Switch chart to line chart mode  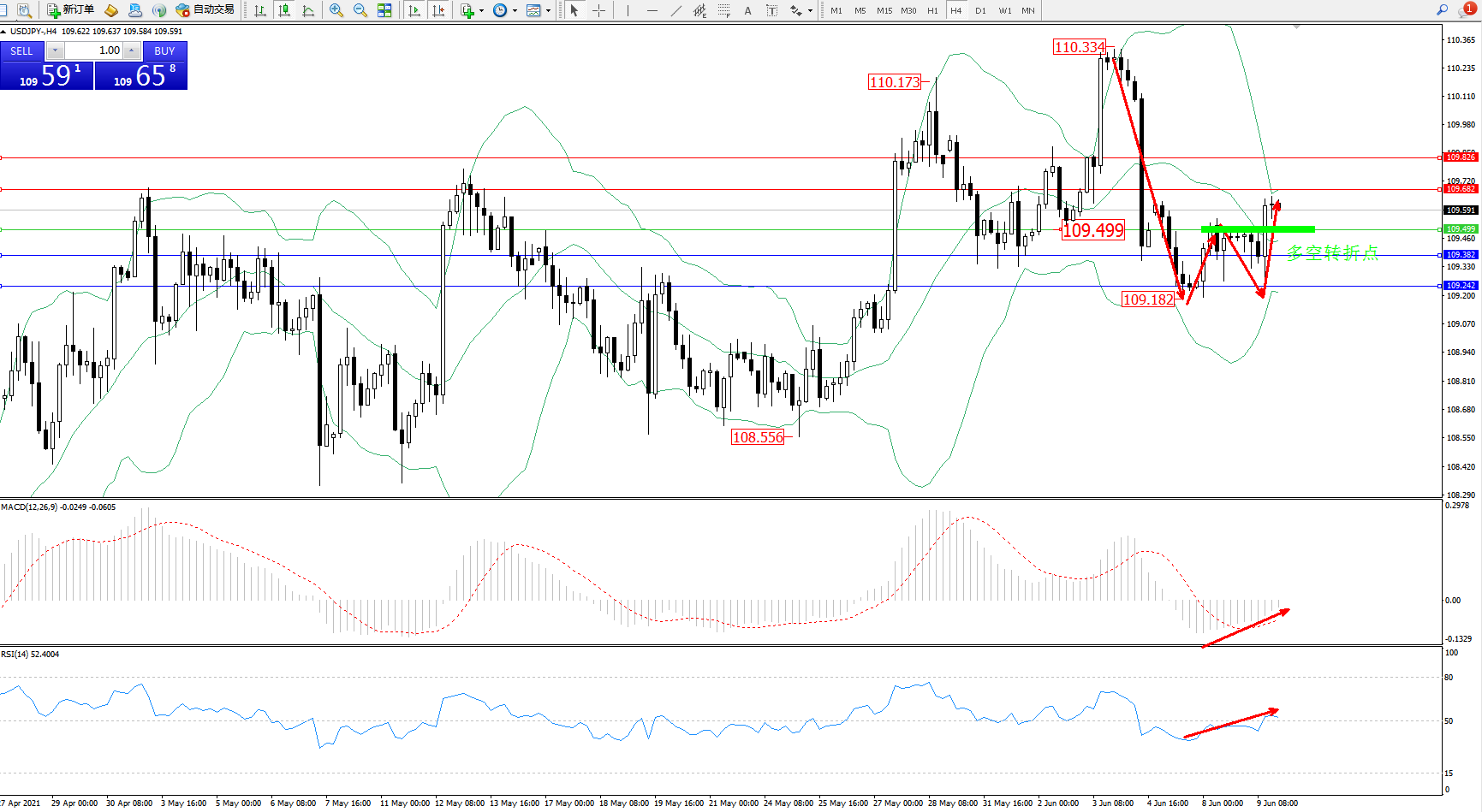[x=308, y=10]
